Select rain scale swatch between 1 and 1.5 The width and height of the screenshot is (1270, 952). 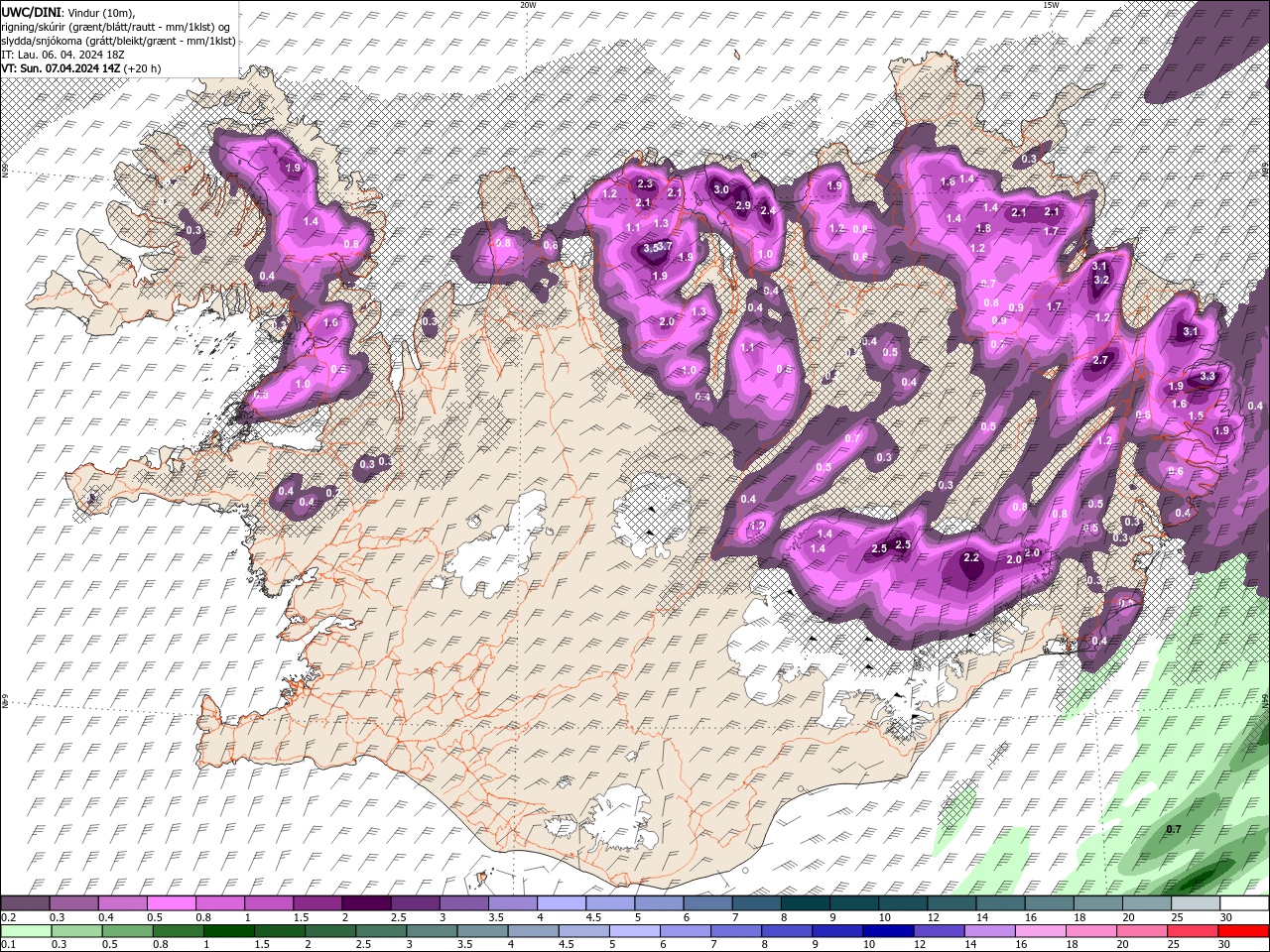(x=229, y=931)
